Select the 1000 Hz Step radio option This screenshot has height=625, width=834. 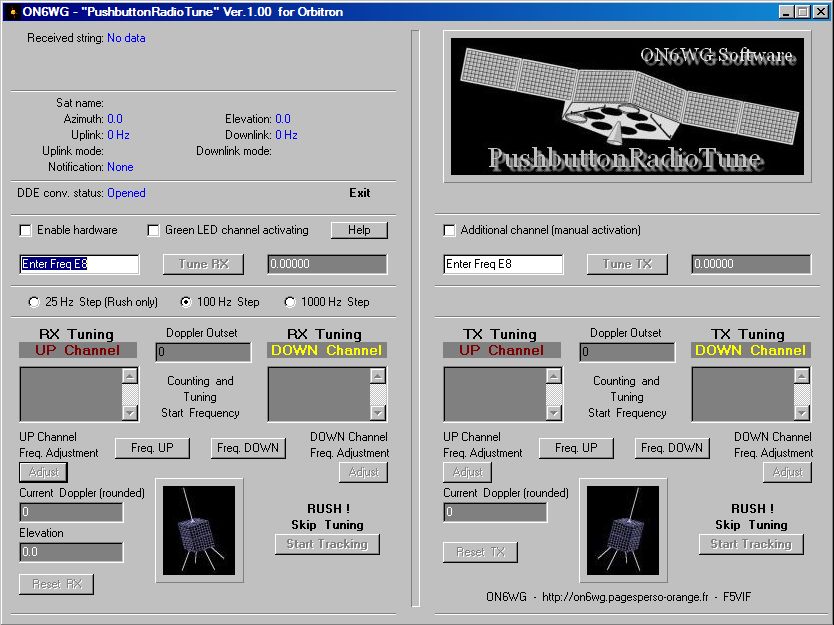coord(291,302)
